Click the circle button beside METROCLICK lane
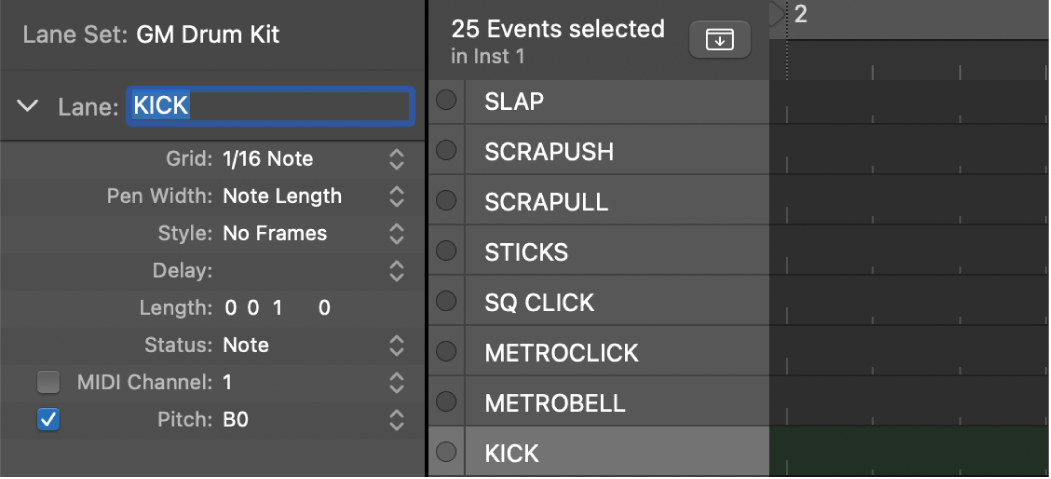Viewport: 1051px width, 479px height. 446,351
